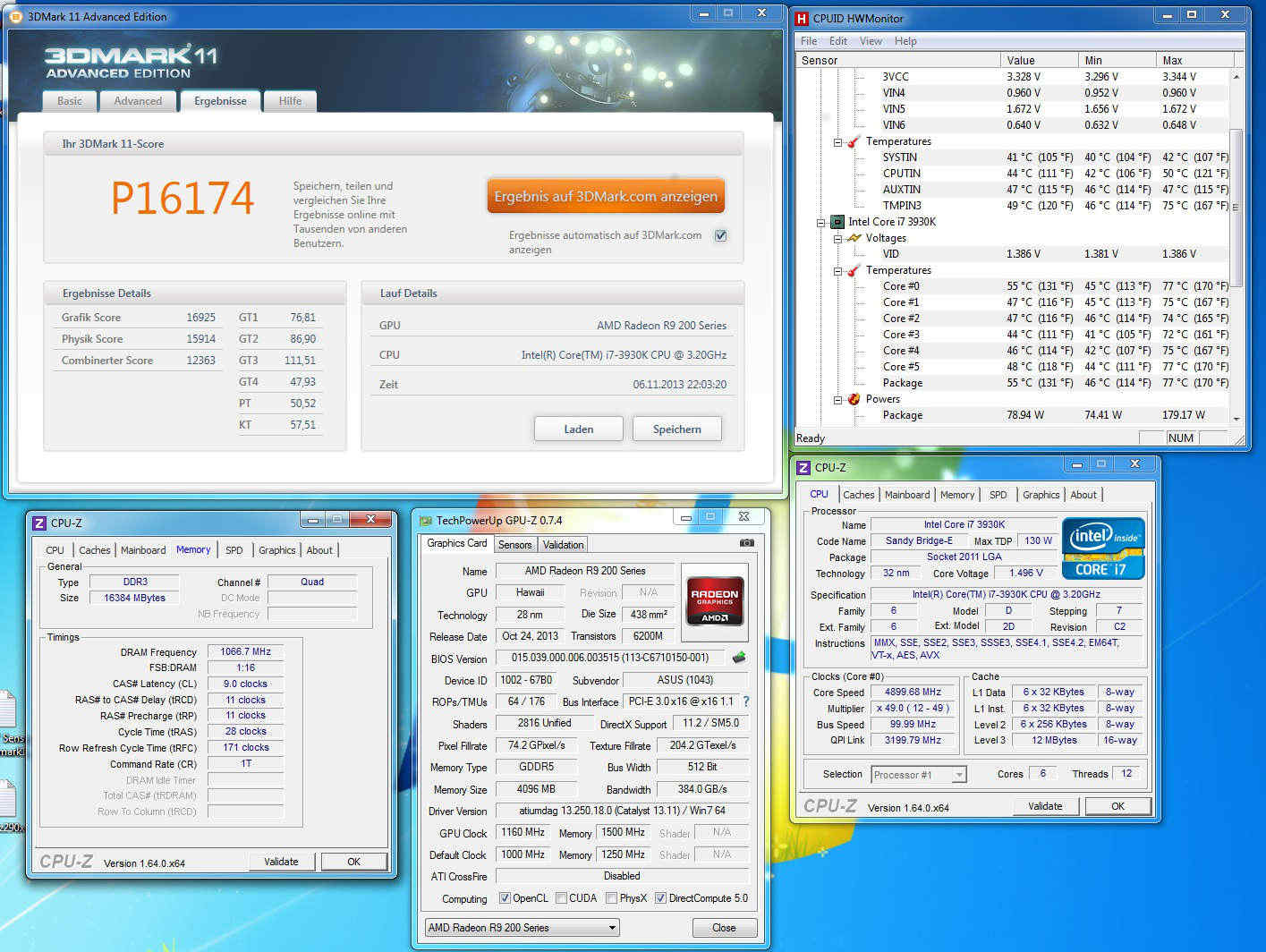Click the HWMonitor vertical scrollbar thumb

(1236, 208)
